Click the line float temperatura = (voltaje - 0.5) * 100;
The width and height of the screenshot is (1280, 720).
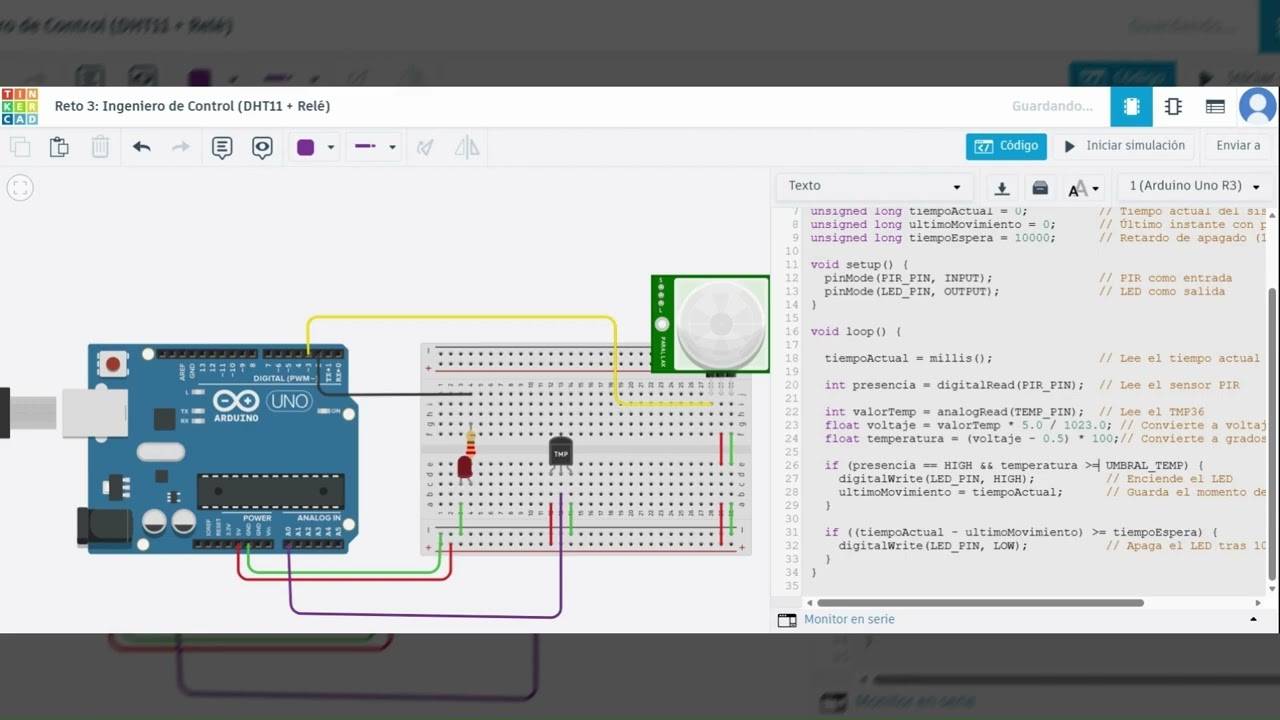coord(971,438)
